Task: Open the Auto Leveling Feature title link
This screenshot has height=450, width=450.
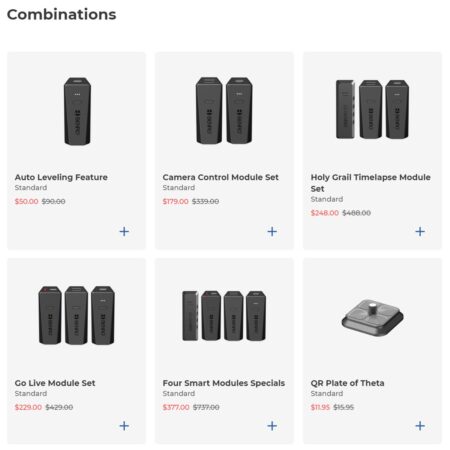Action: click(61, 177)
